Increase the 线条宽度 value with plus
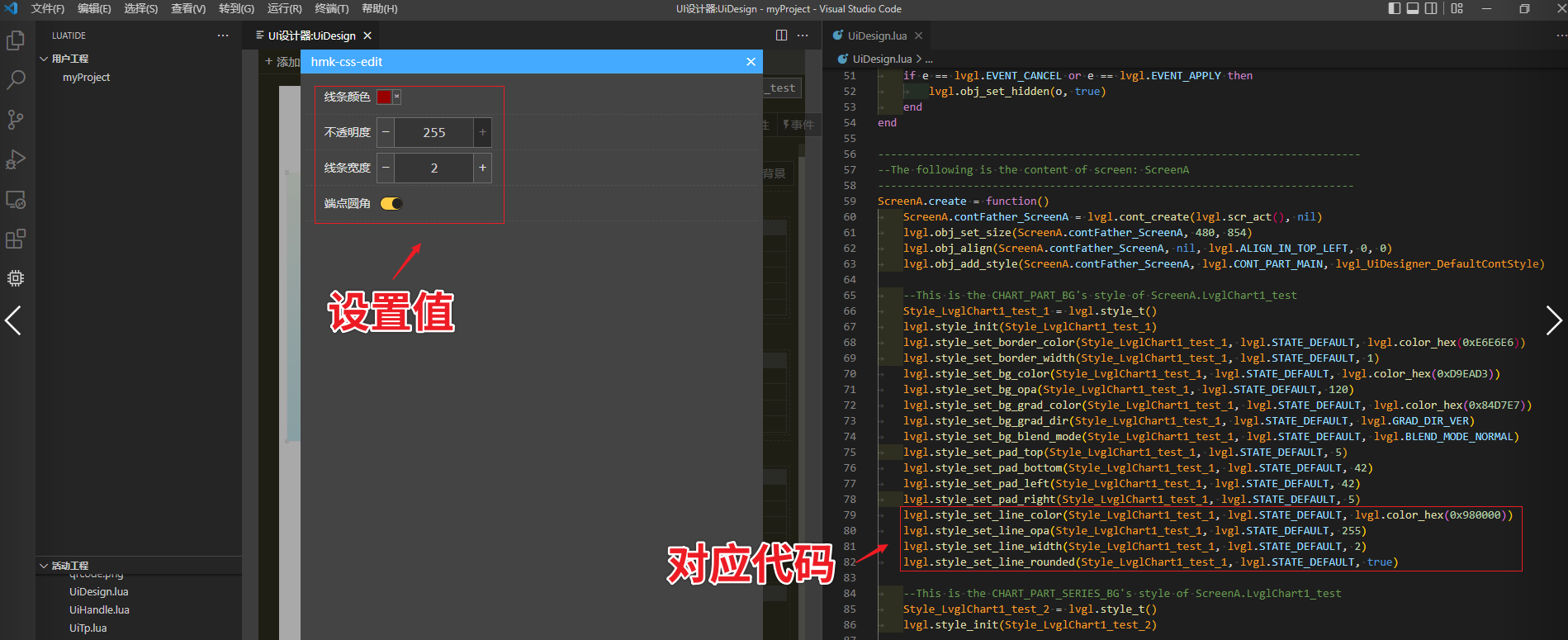 point(482,168)
